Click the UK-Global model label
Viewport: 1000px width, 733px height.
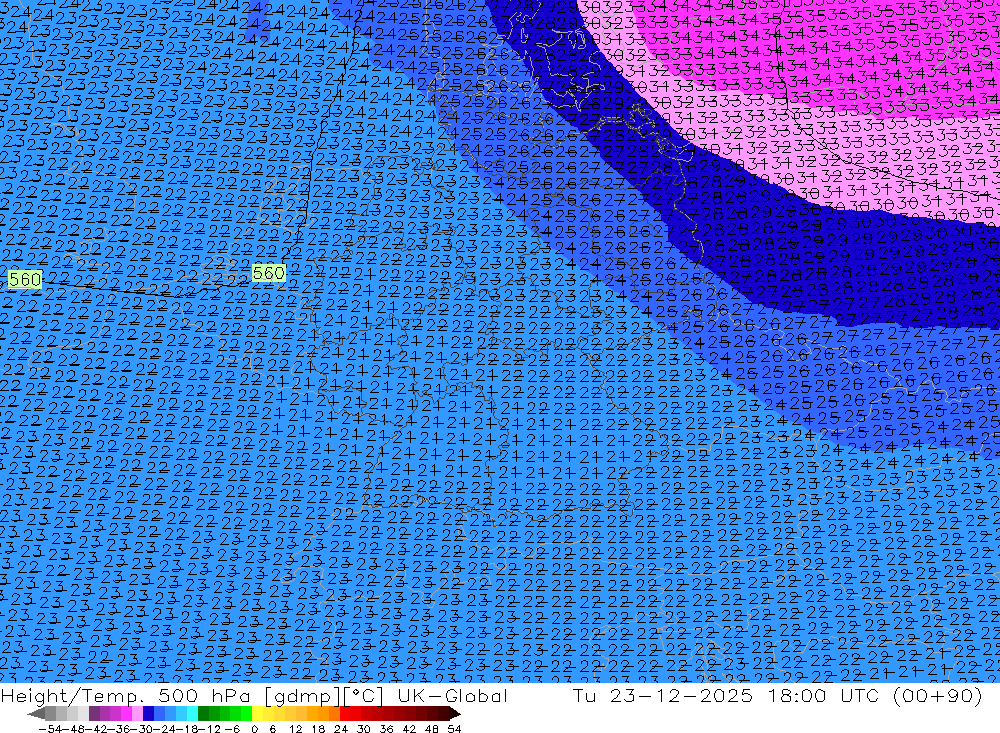pos(452,695)
